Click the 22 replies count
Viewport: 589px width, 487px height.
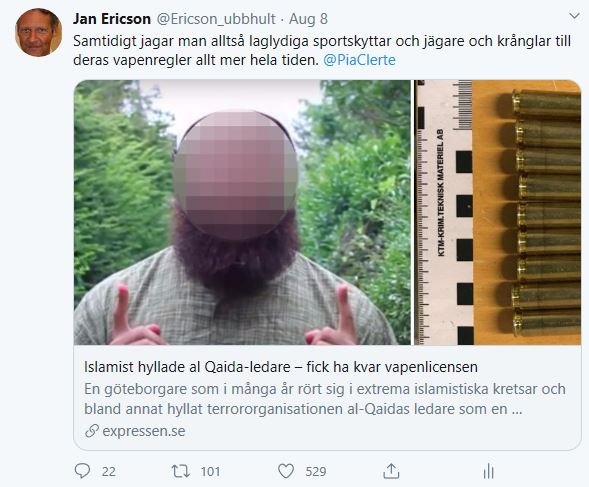[x=109, y=471]
